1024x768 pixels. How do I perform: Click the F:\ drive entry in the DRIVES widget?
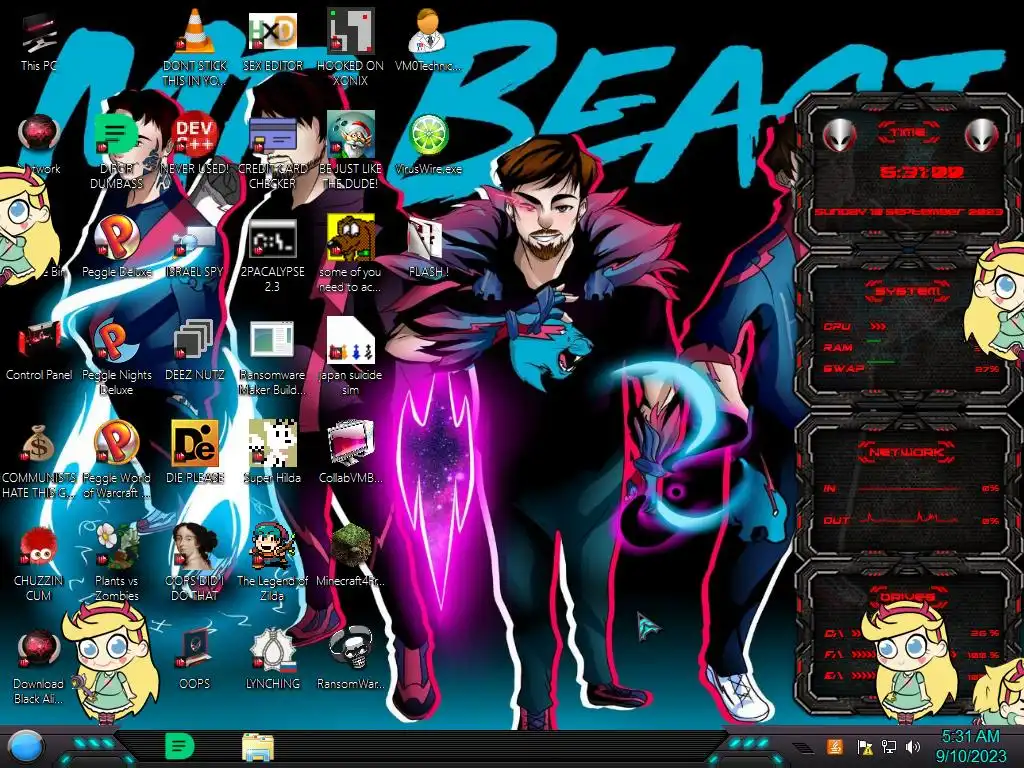[910, 654]
